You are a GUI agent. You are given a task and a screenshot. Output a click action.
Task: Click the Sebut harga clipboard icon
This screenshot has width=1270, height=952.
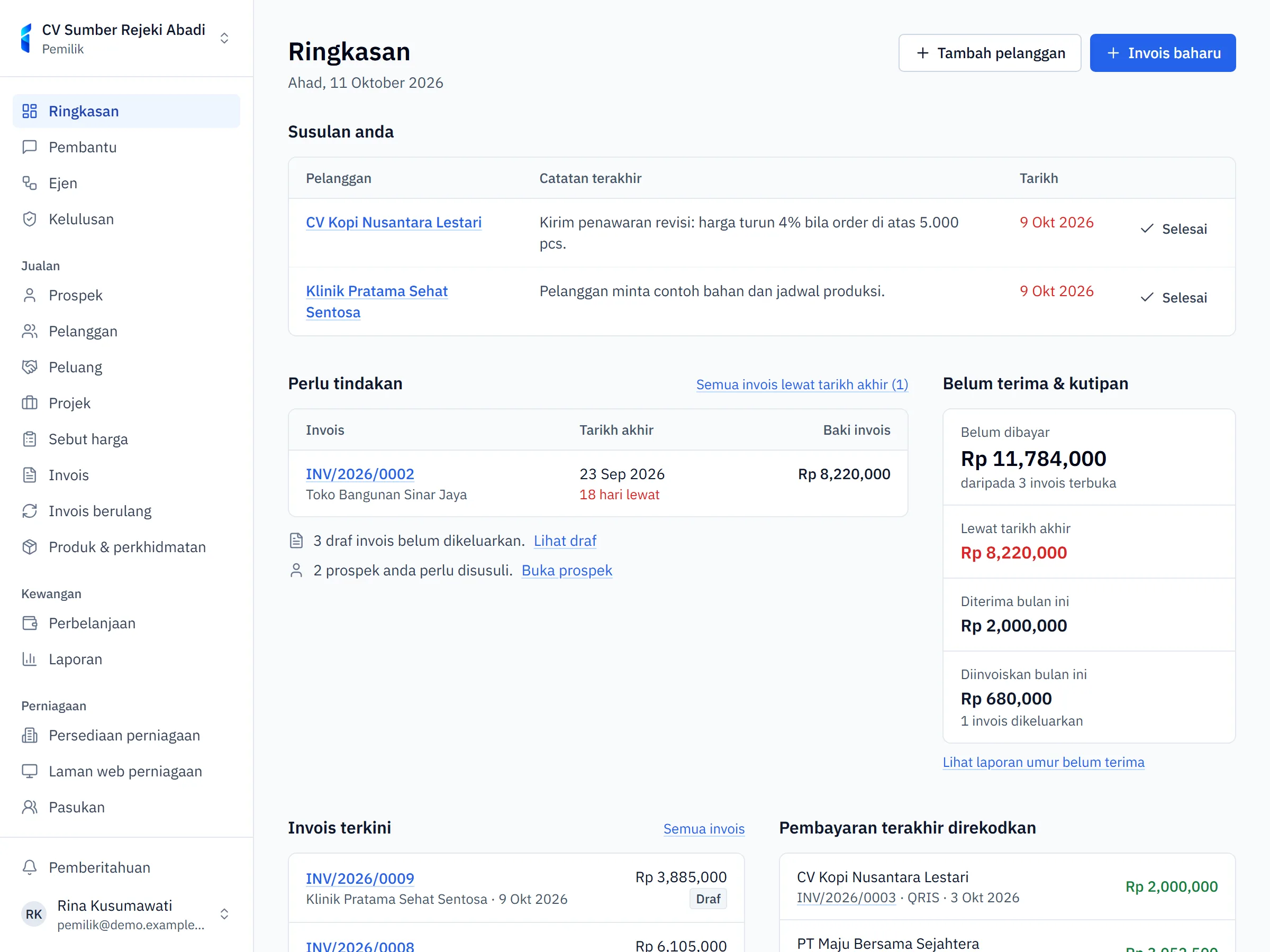pos(29,439)
